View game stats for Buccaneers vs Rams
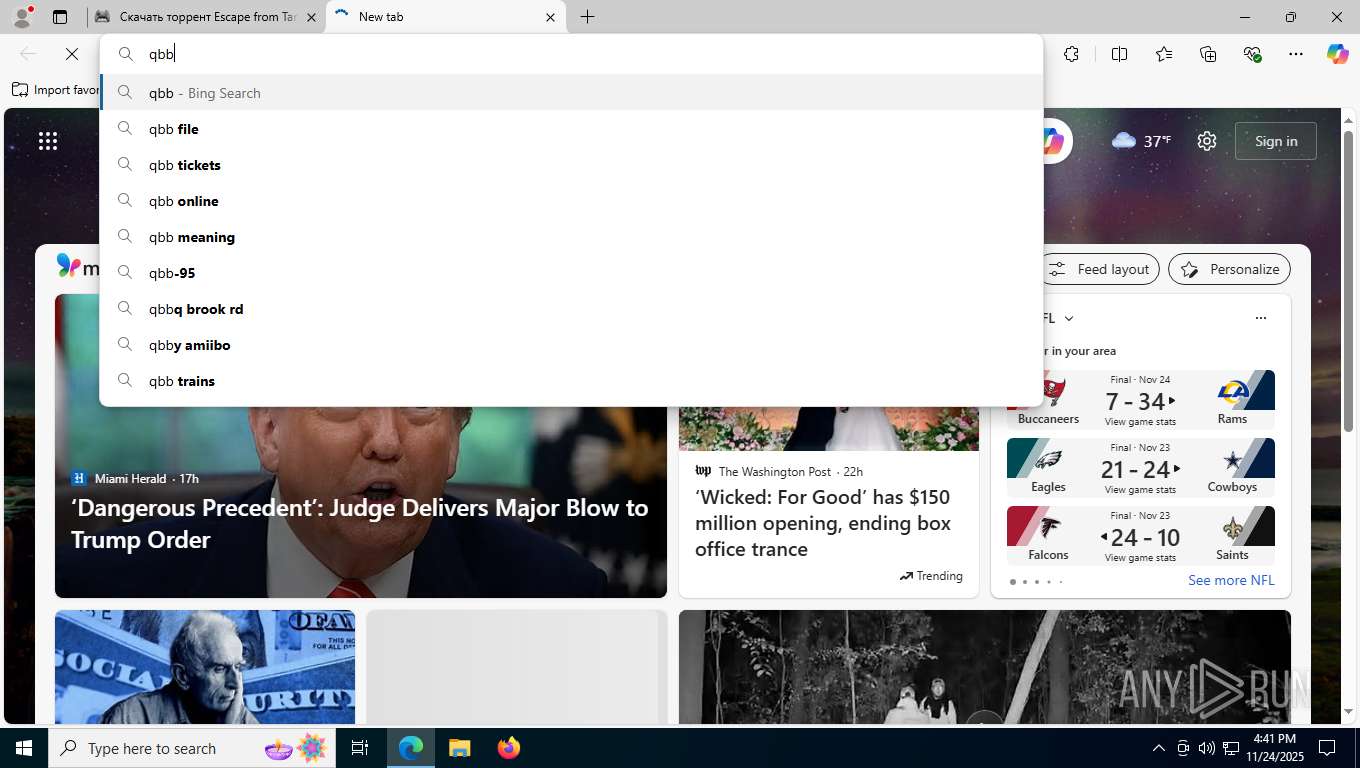 tap(1140, 422)
